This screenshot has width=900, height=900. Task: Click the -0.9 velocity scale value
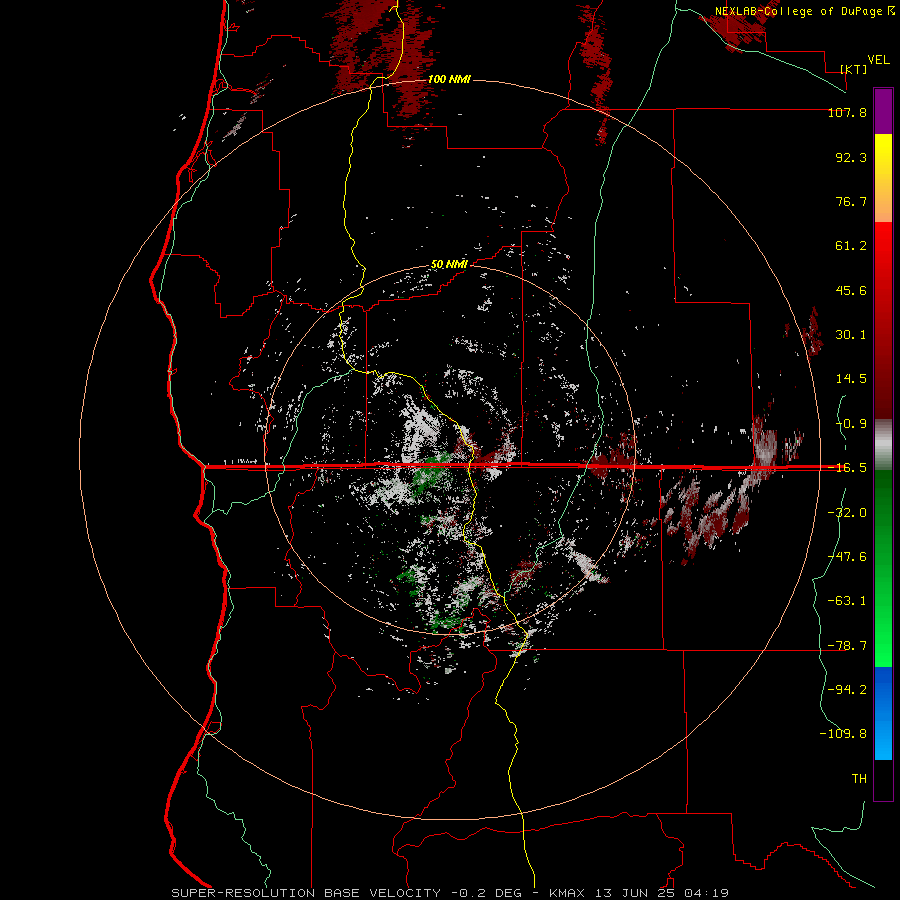pos(851,424)
